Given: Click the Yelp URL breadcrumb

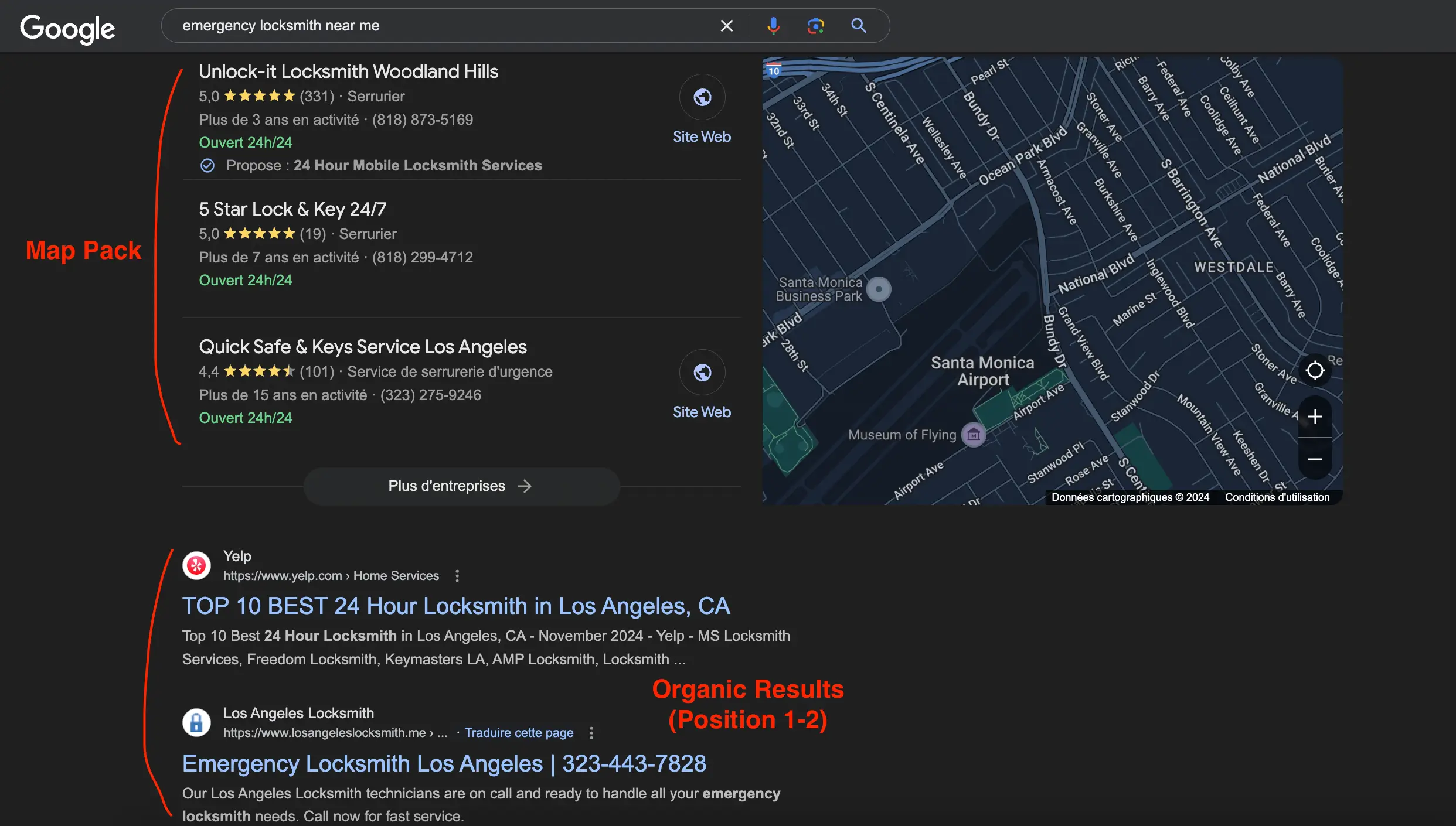Looking at the screenshot, I should point(331,576).
